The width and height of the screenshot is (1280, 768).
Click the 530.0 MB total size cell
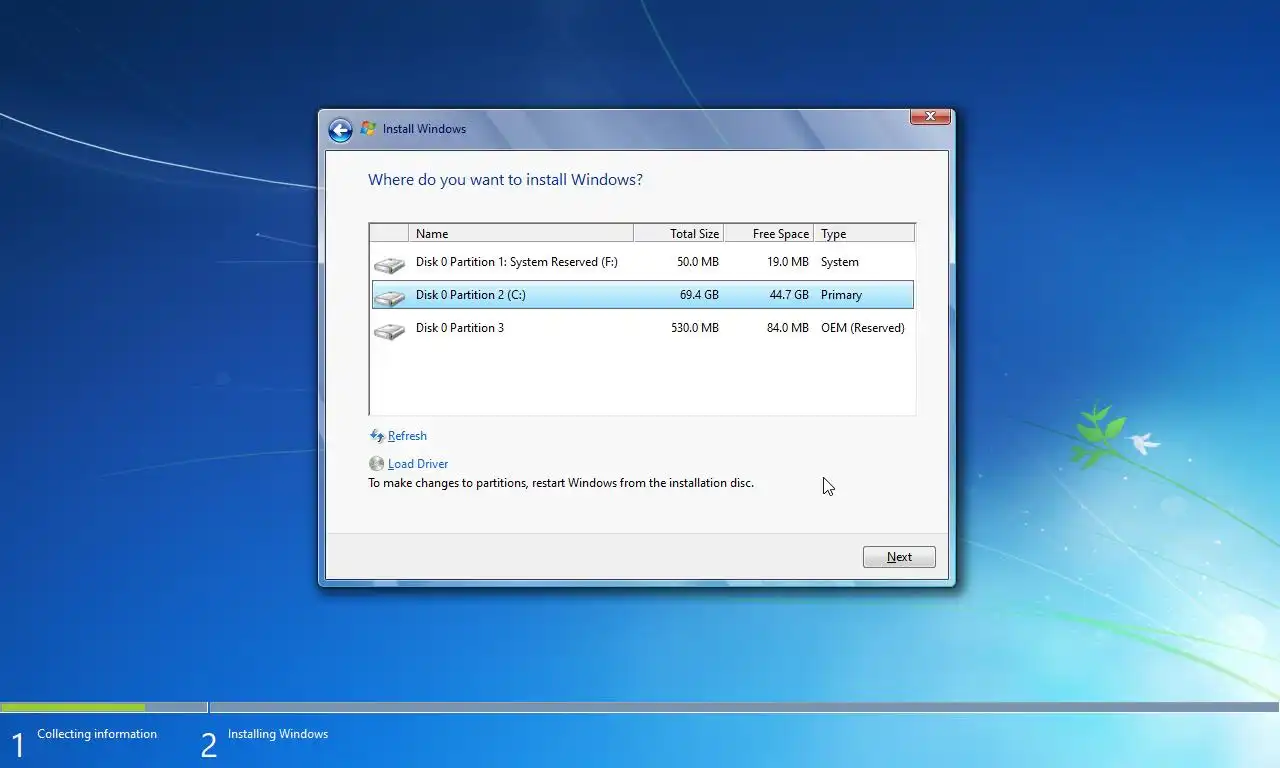pos(695,328)
